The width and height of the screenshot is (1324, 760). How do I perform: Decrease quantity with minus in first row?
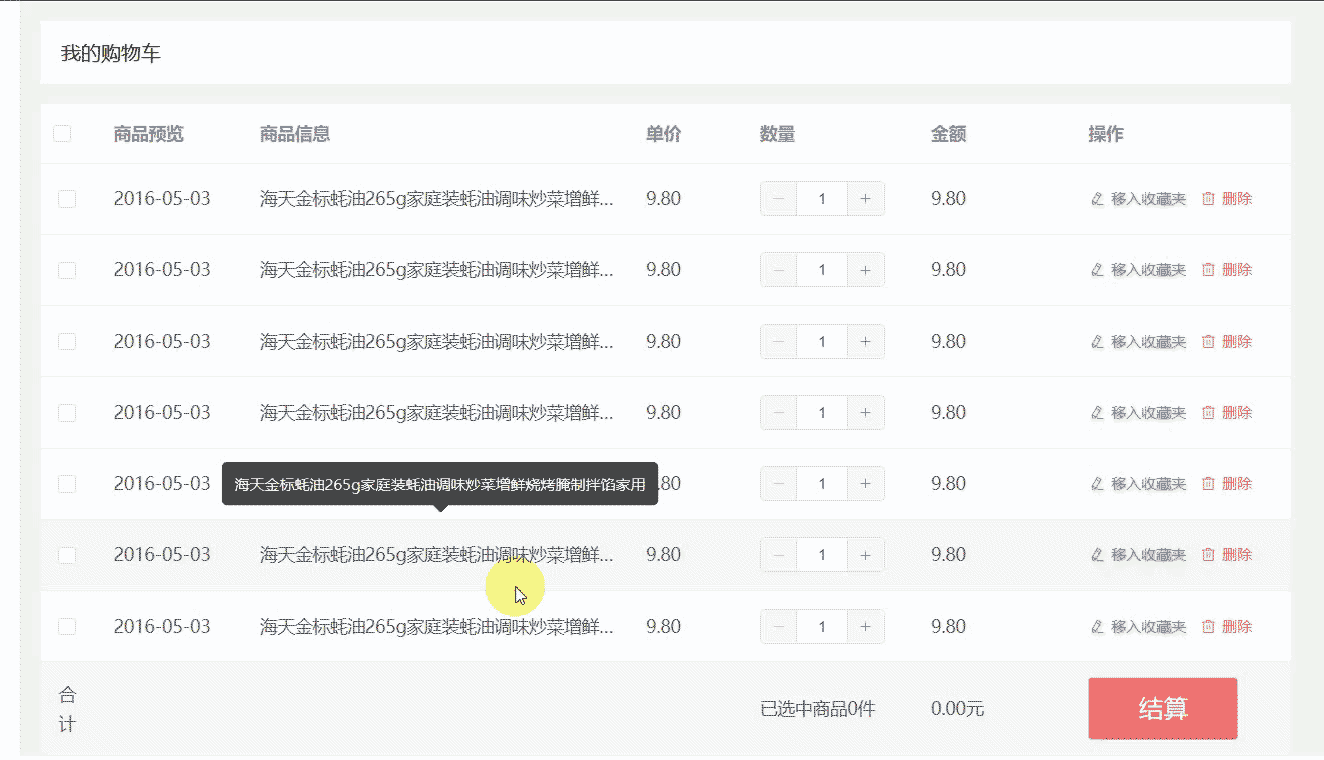779,199
